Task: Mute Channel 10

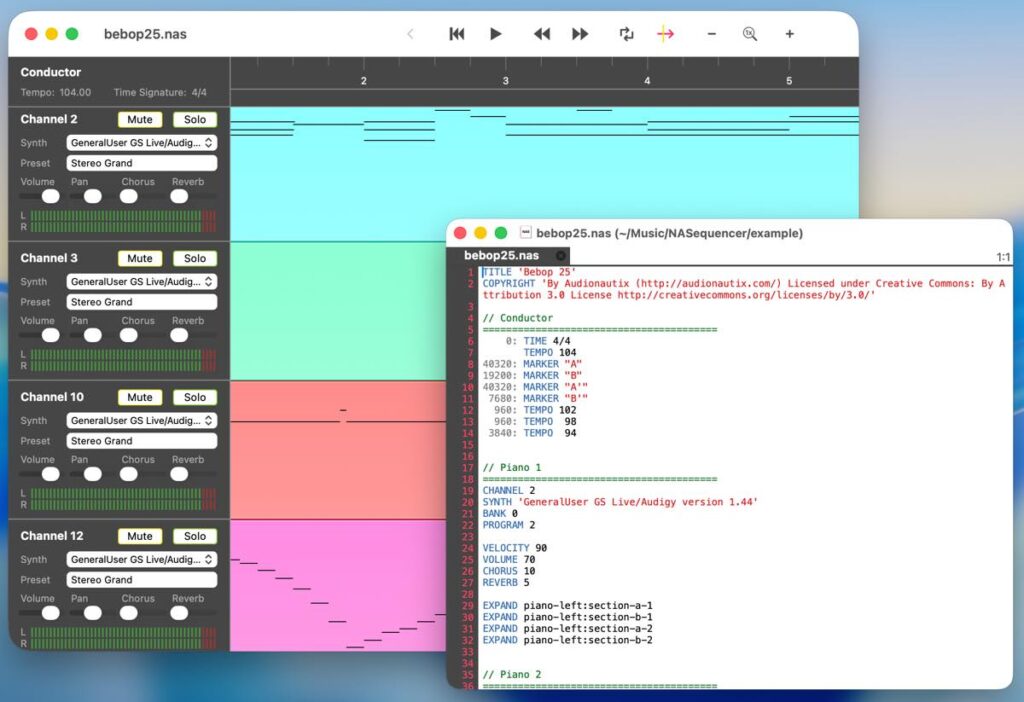Action: [x=140, y=397]
